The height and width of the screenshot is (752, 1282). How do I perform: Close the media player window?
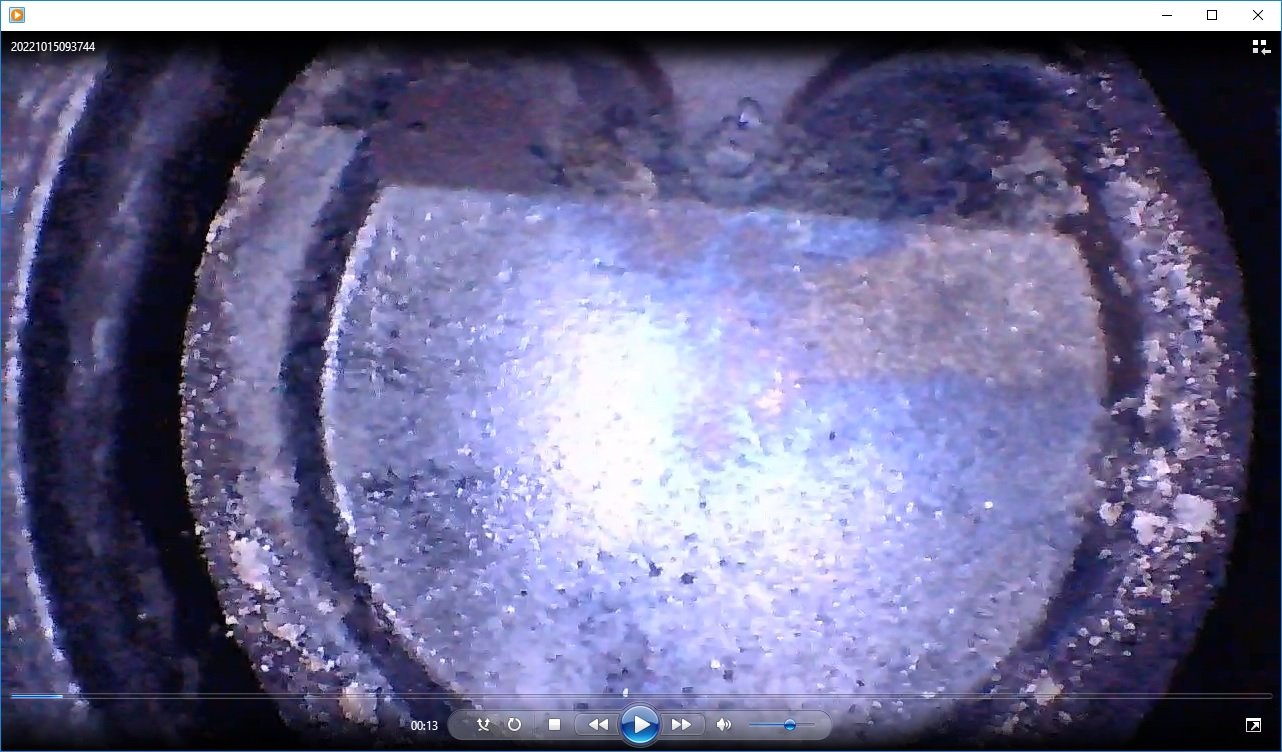point(1258,15)
